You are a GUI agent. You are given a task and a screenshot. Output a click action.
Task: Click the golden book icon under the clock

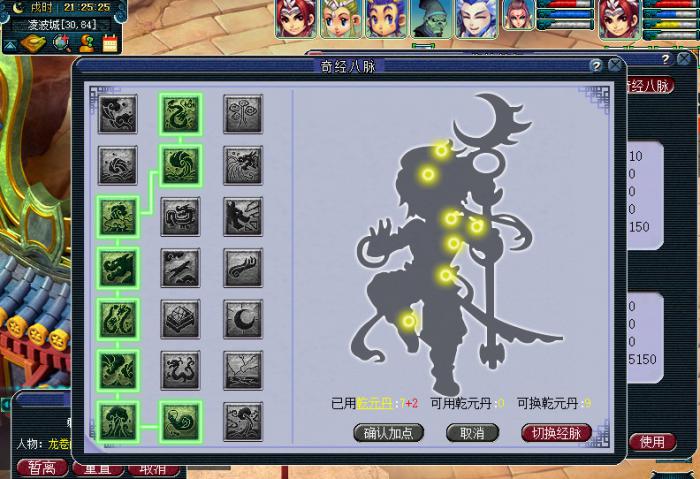tap(34, 43)
